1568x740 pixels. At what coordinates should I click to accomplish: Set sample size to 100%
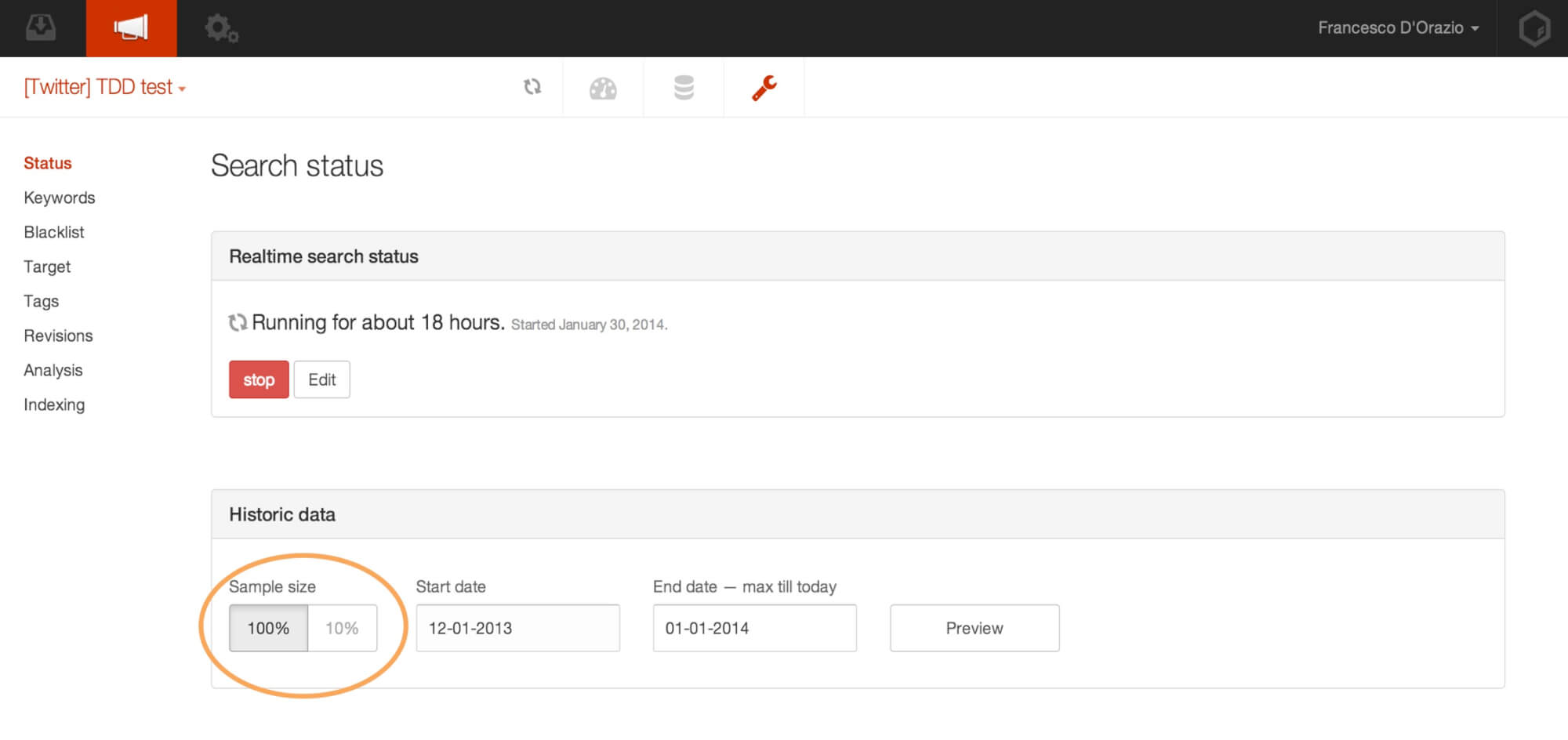tap(268, 628)
